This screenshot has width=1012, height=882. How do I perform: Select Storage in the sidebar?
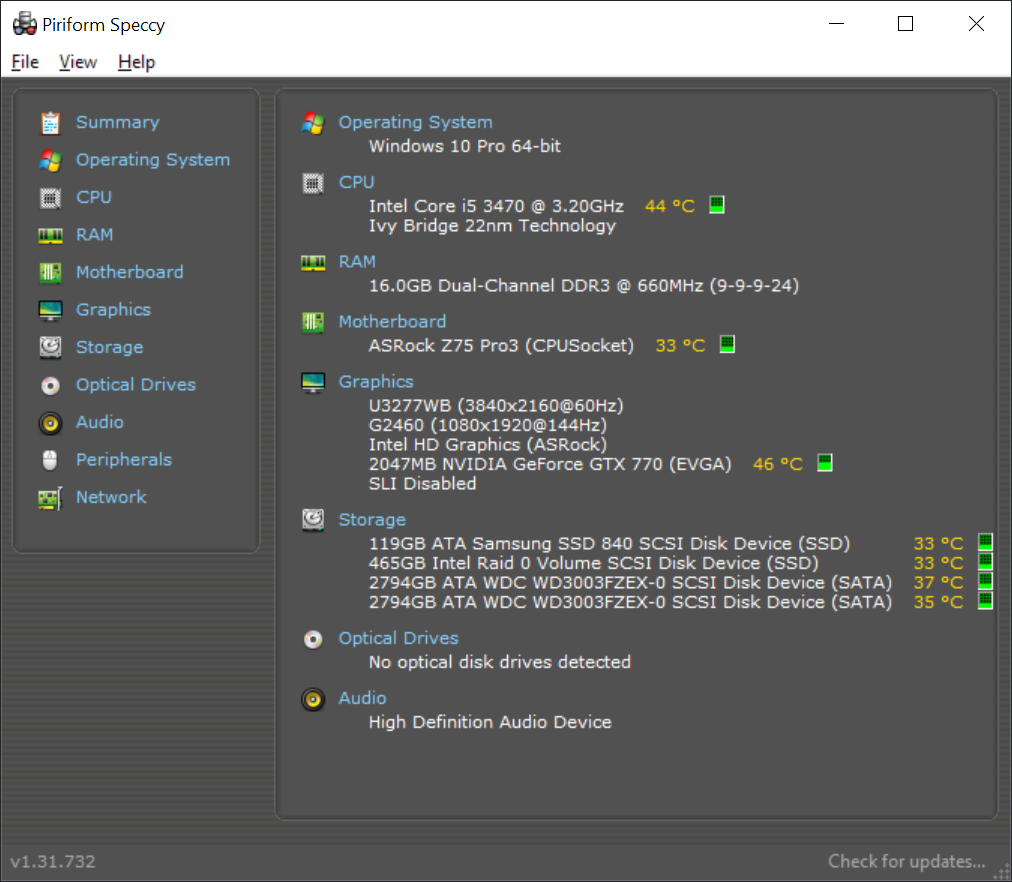click(x=110, y=347)
